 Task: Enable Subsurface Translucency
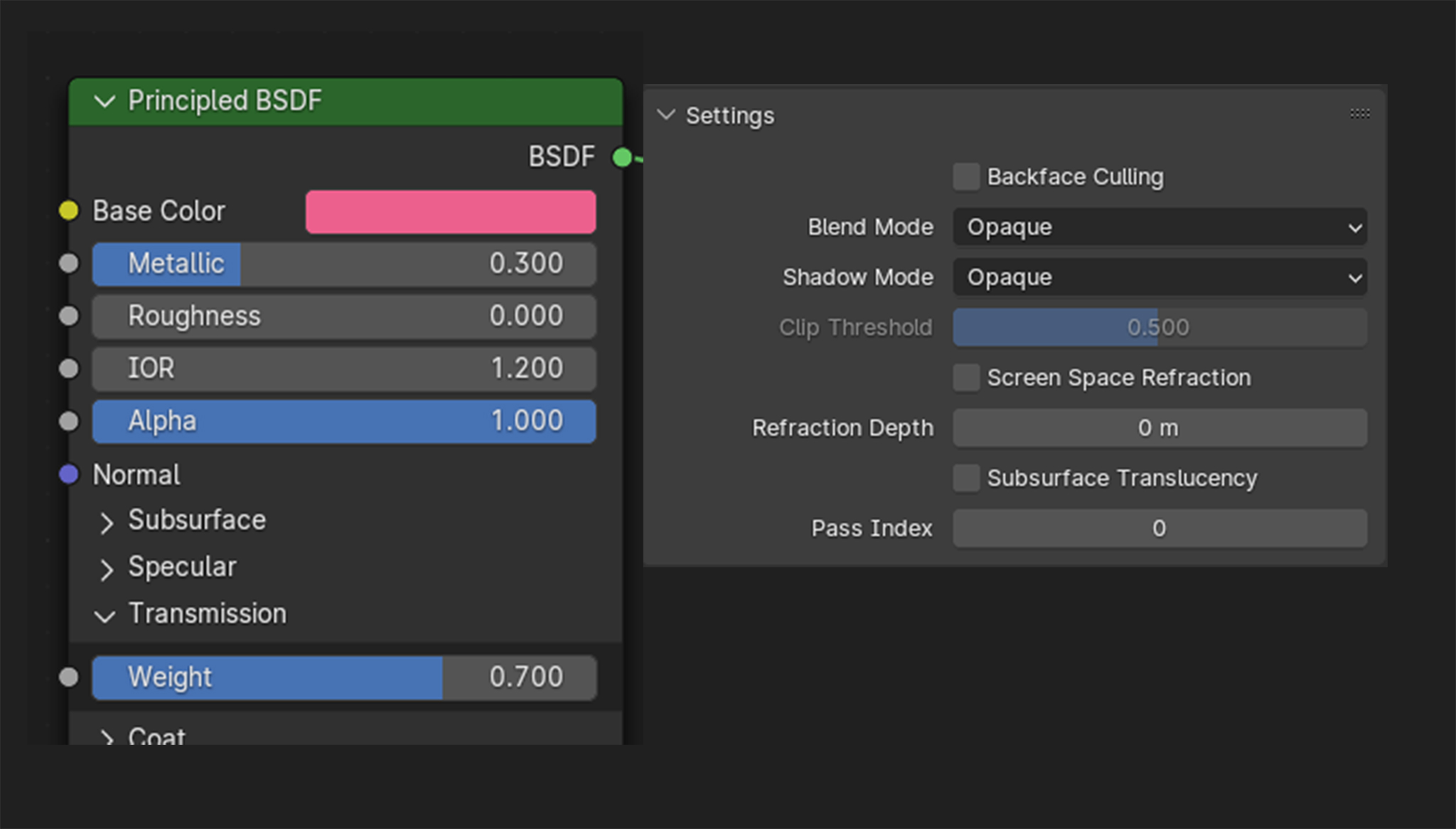965,478
